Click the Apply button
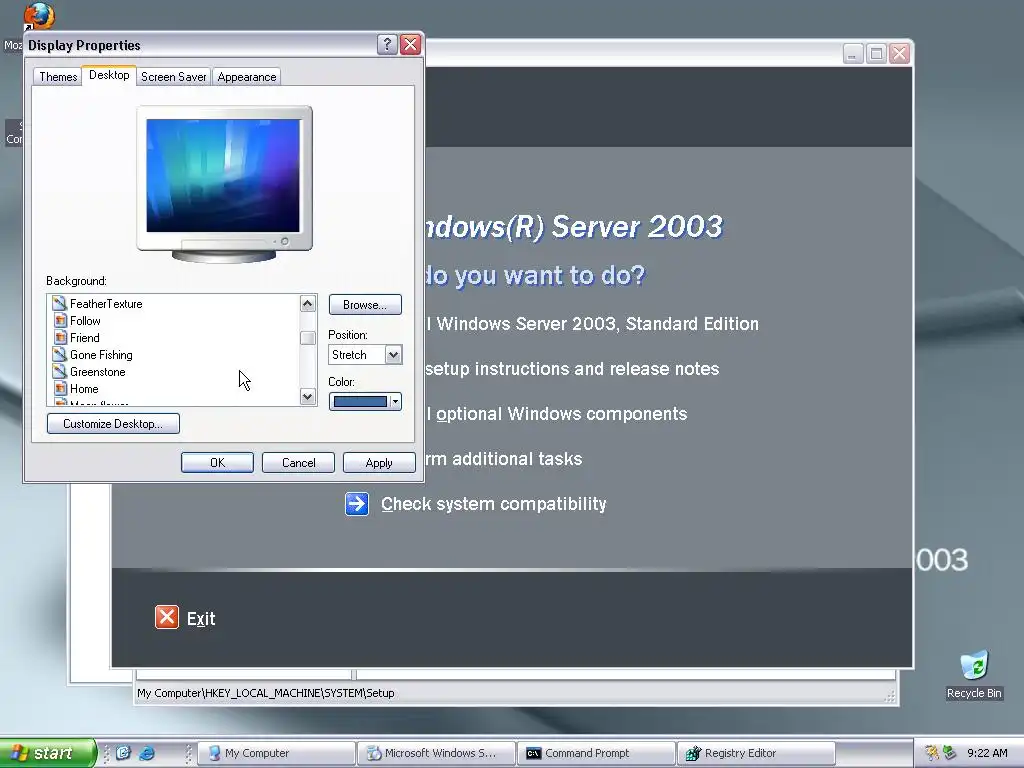The width and height of the screenshot is (1024, 768). click(379, 462)
